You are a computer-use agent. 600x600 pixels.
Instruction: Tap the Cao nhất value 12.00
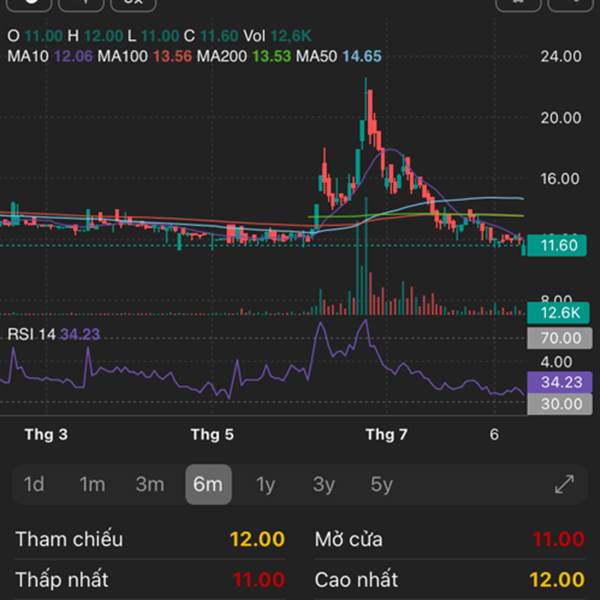[x=557, y=580]
